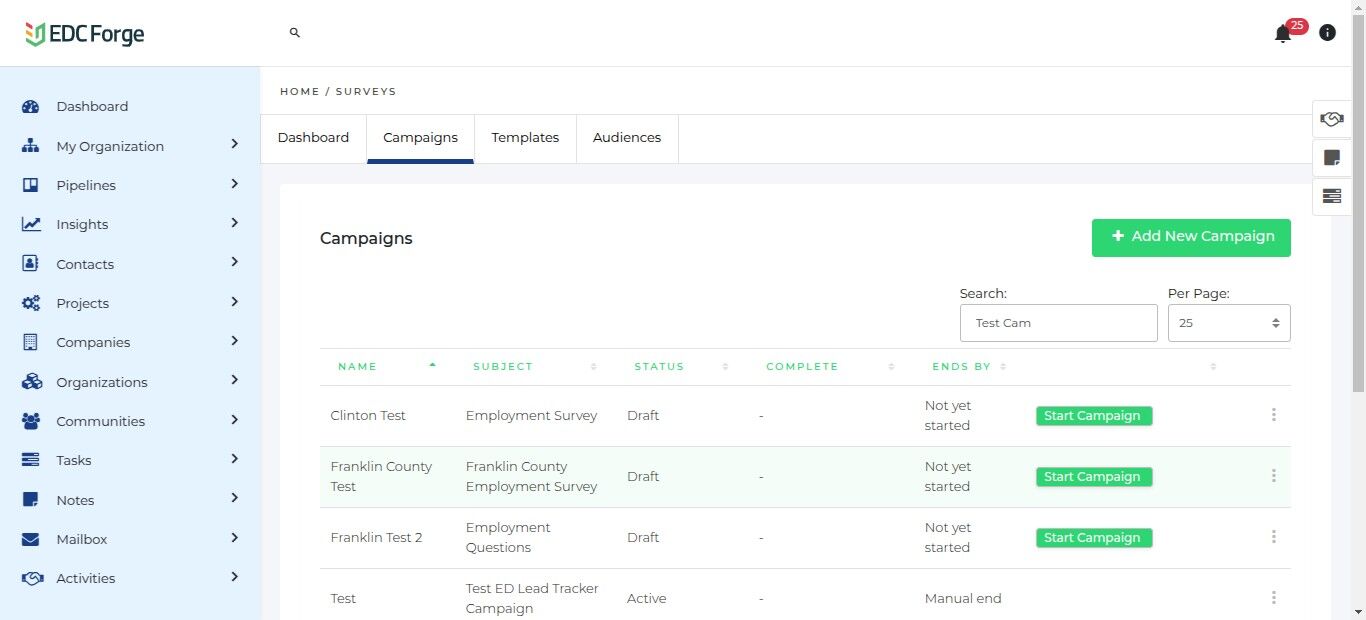Open three-dot menu for Franklin Test 2
Screen dimensions: 1366x620
pyautogui.click(x=1273, y=537)
